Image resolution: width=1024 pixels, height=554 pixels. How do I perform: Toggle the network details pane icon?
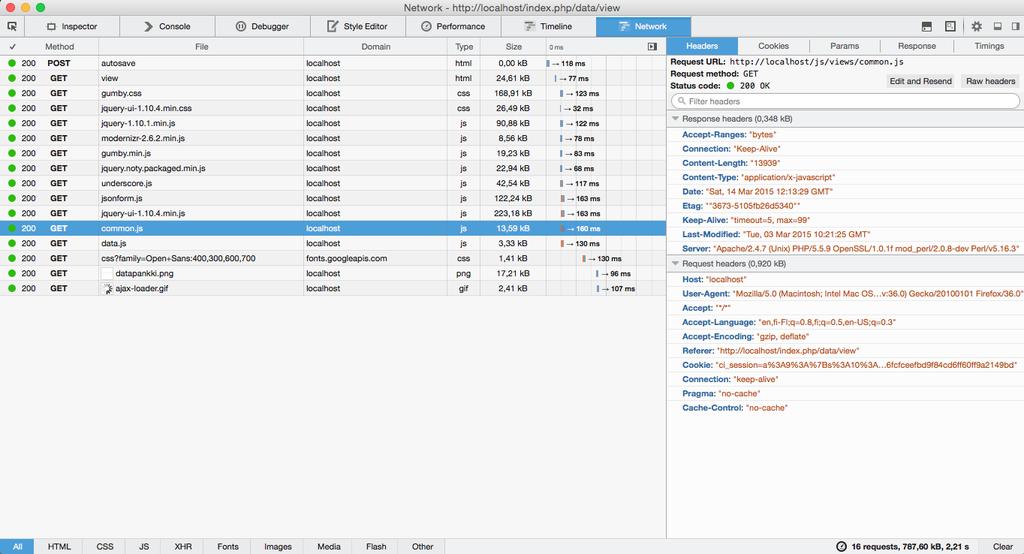click(x=652, y=46)
